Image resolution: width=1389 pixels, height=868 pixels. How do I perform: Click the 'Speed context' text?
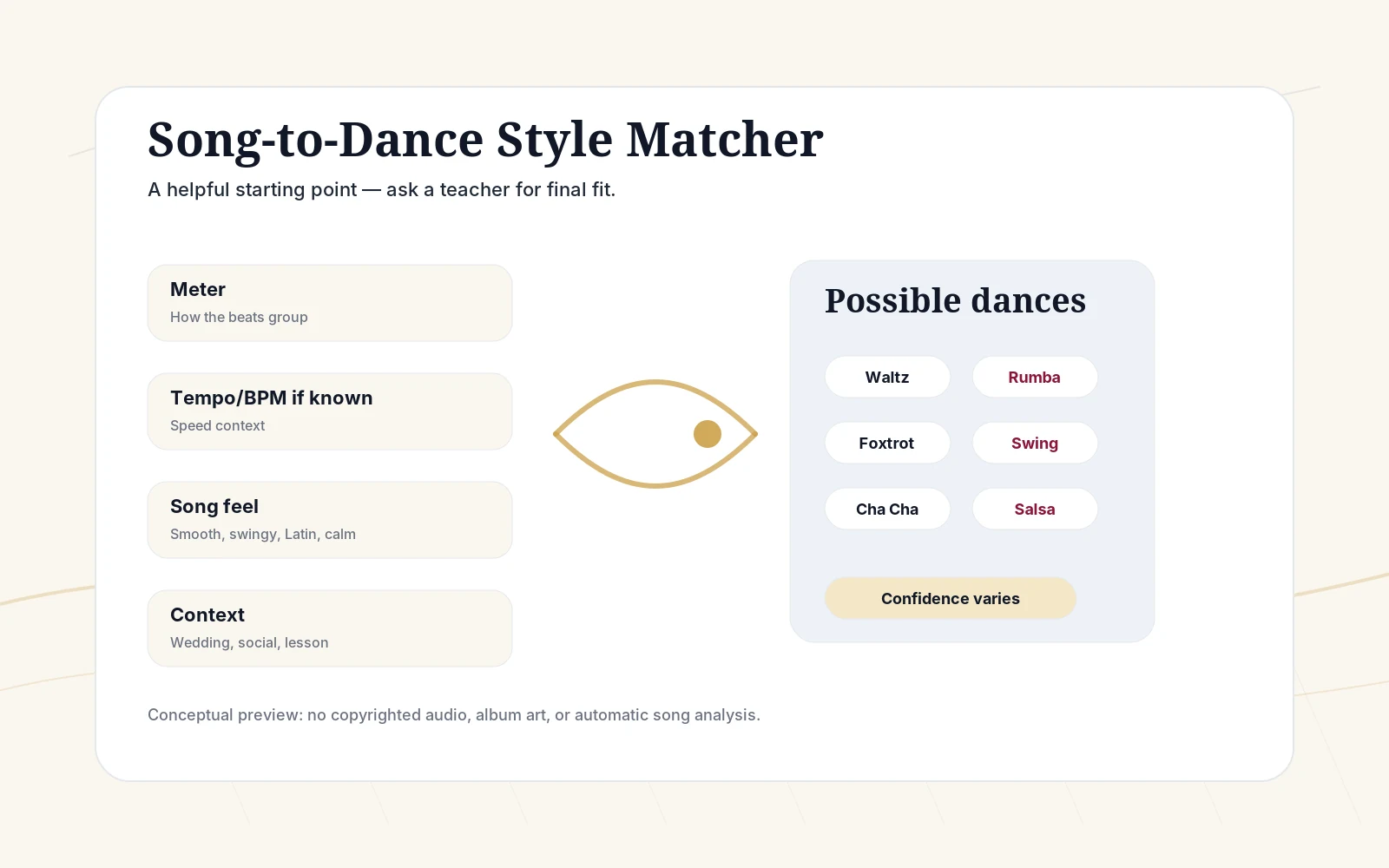(218, 425)
